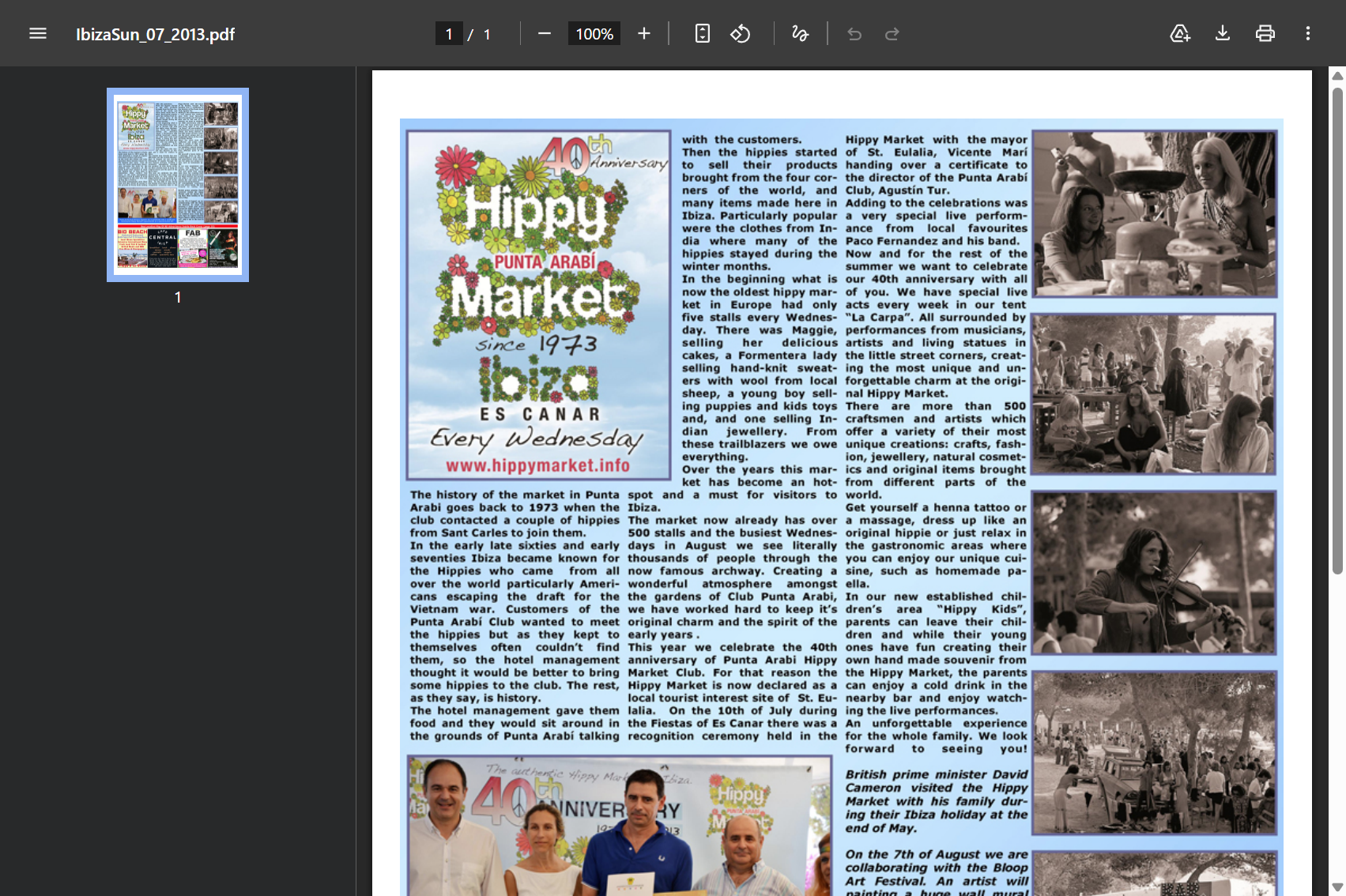Click the scrollbar down arrow
Image resolution: width=1346 pixels, height=896 pixels.
(x=1337, y=887)
